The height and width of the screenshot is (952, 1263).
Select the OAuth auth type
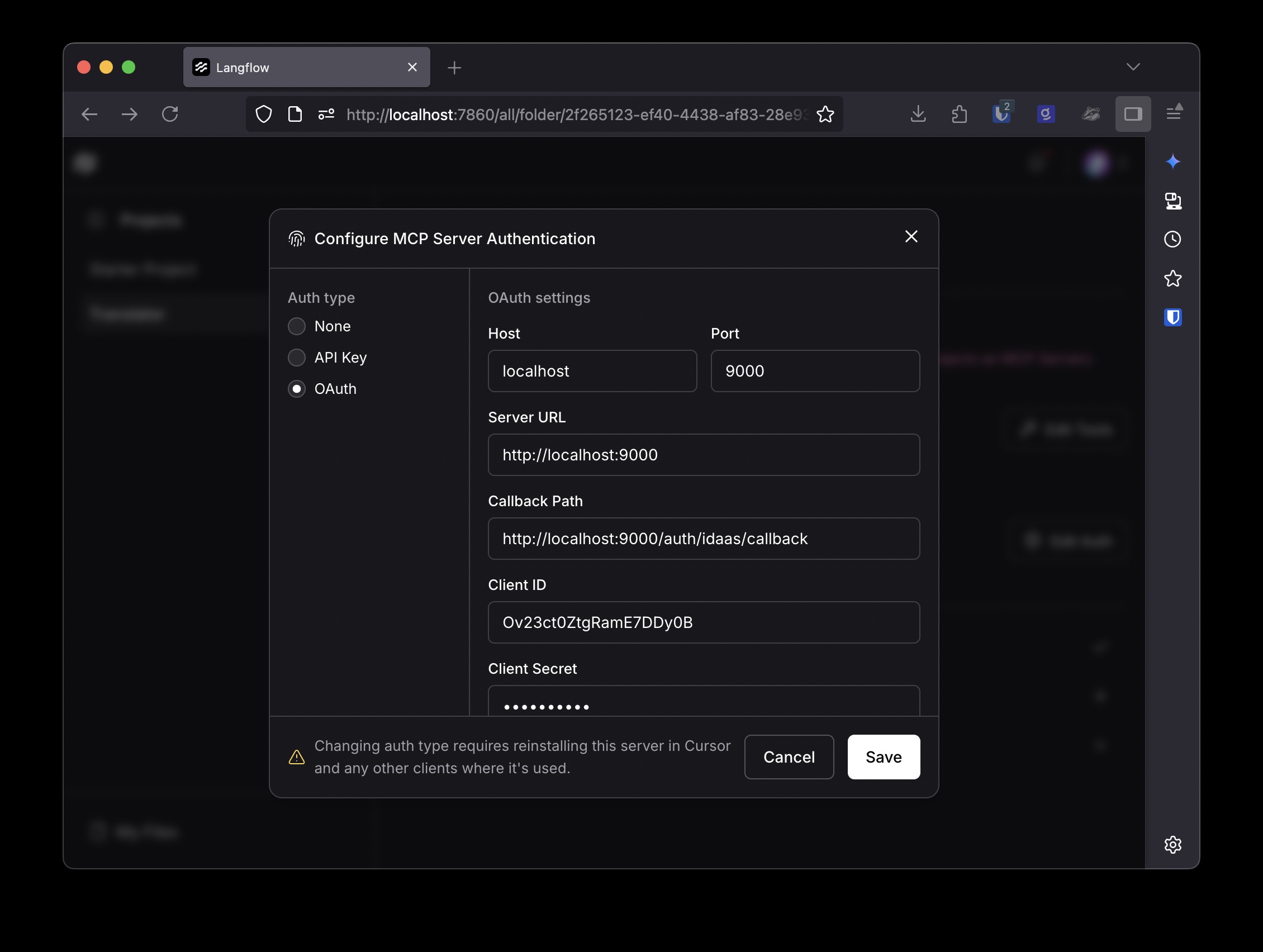(x=296, y=389)
